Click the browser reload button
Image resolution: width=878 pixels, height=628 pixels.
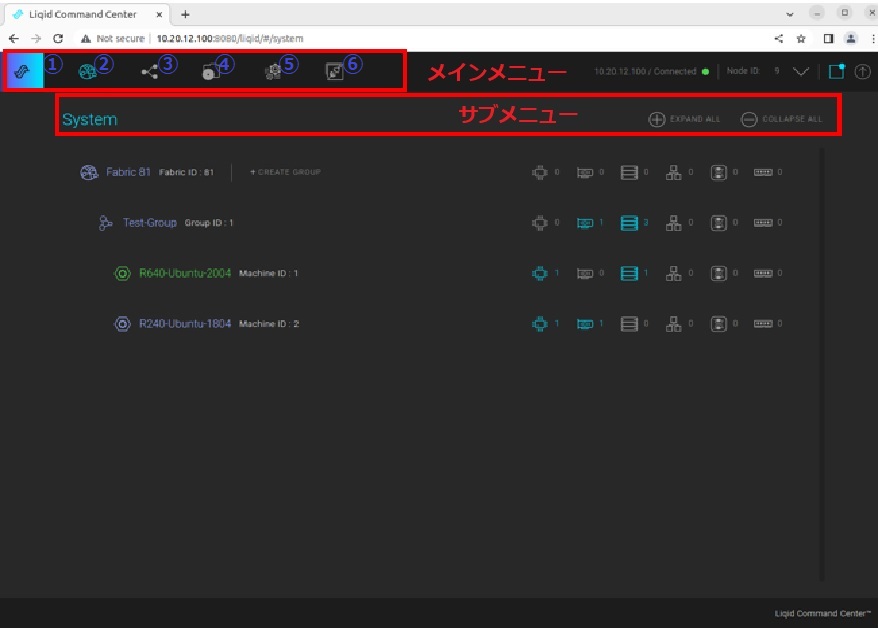(x=58, y=39)
